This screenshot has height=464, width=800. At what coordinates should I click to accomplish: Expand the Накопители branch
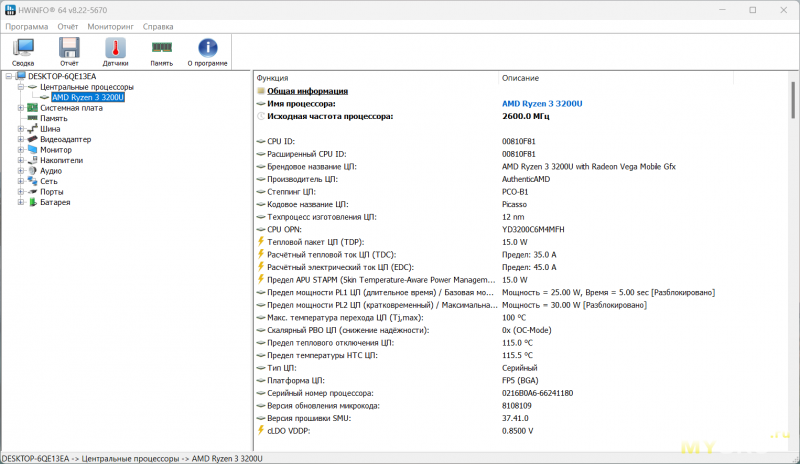click(21, 160)
